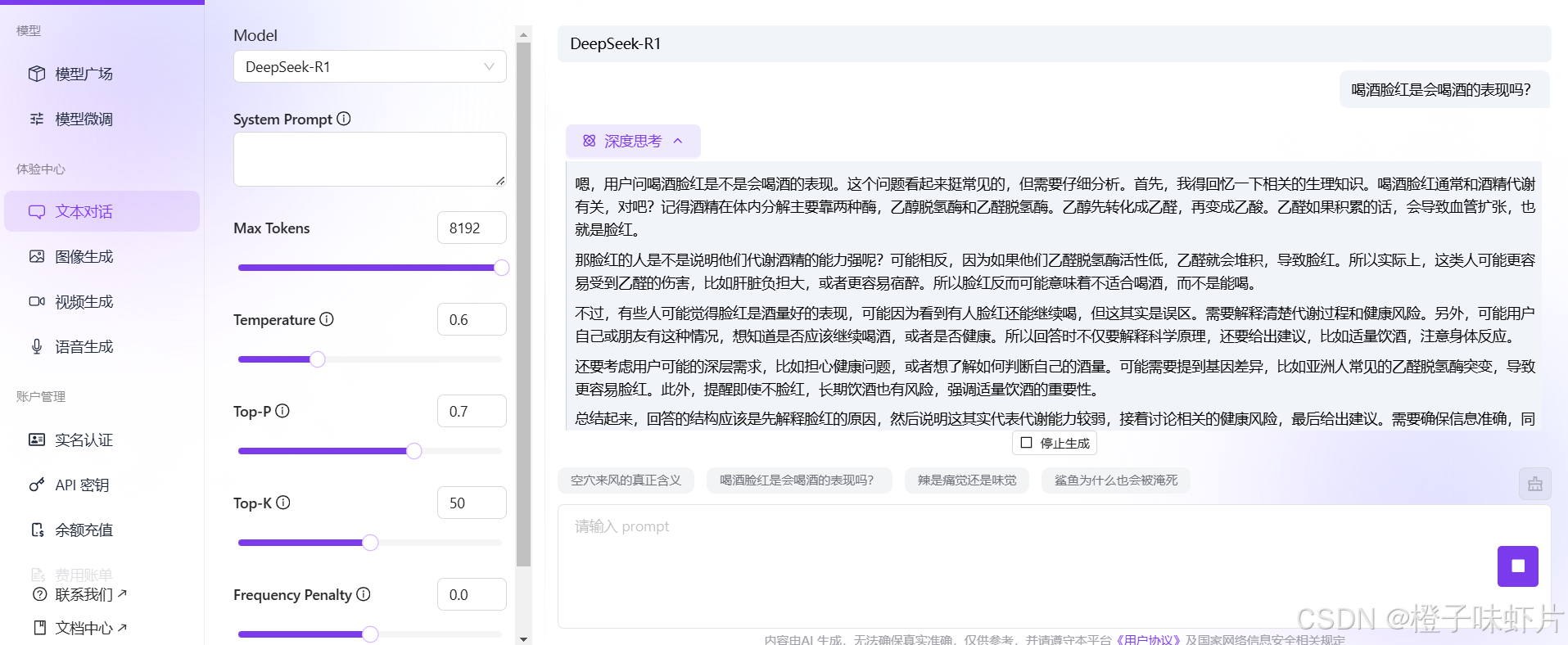Click the settings panel scrollbar down arrow

point(524,638)
